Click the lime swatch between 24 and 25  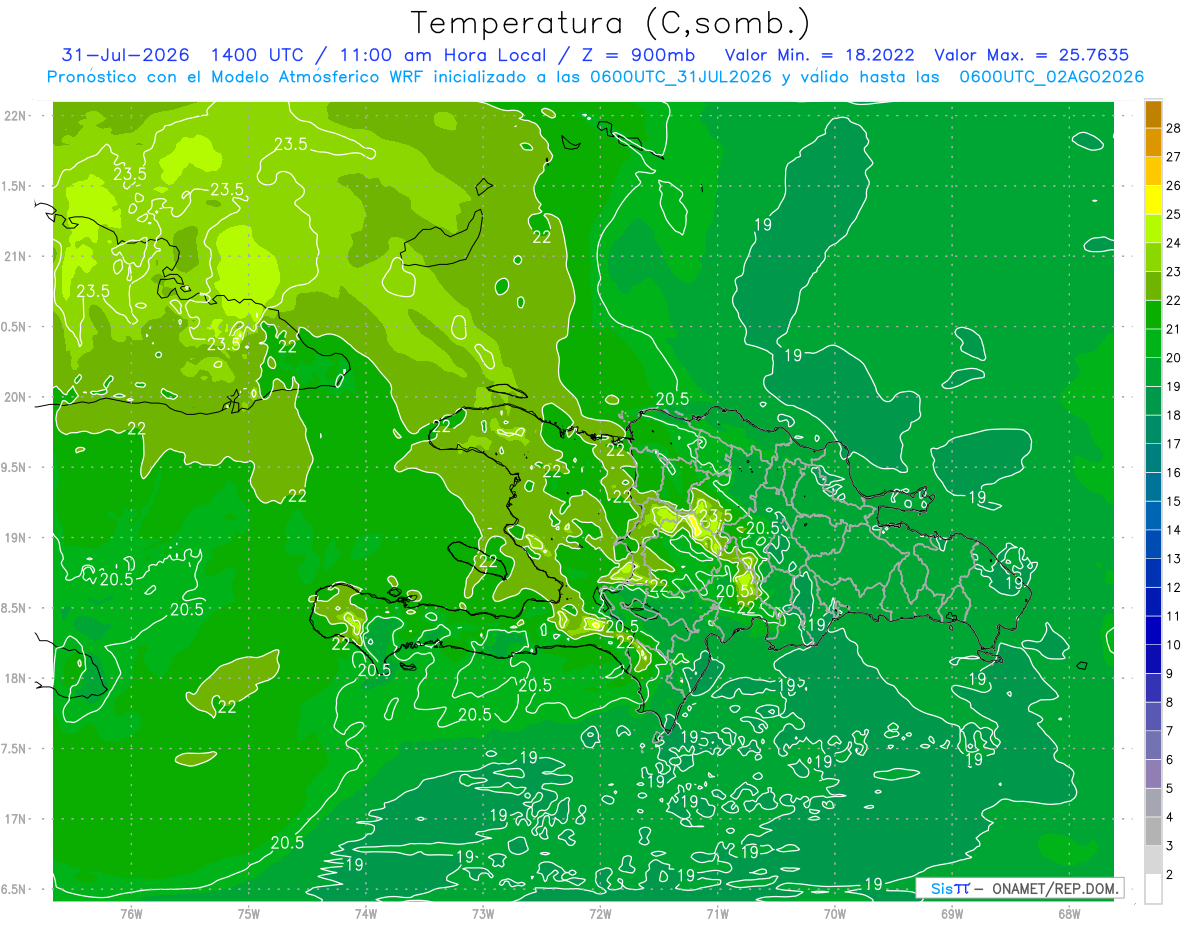[1153, 229]
